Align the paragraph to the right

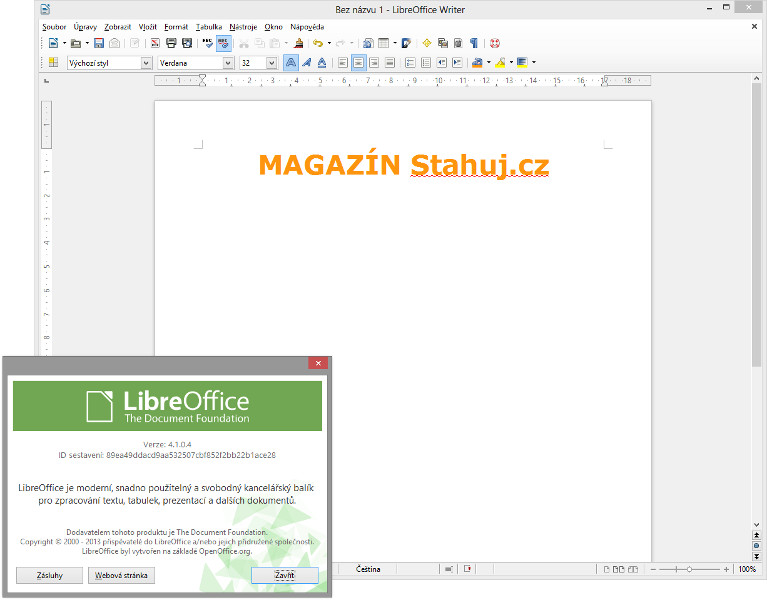[x=374, y=63]
